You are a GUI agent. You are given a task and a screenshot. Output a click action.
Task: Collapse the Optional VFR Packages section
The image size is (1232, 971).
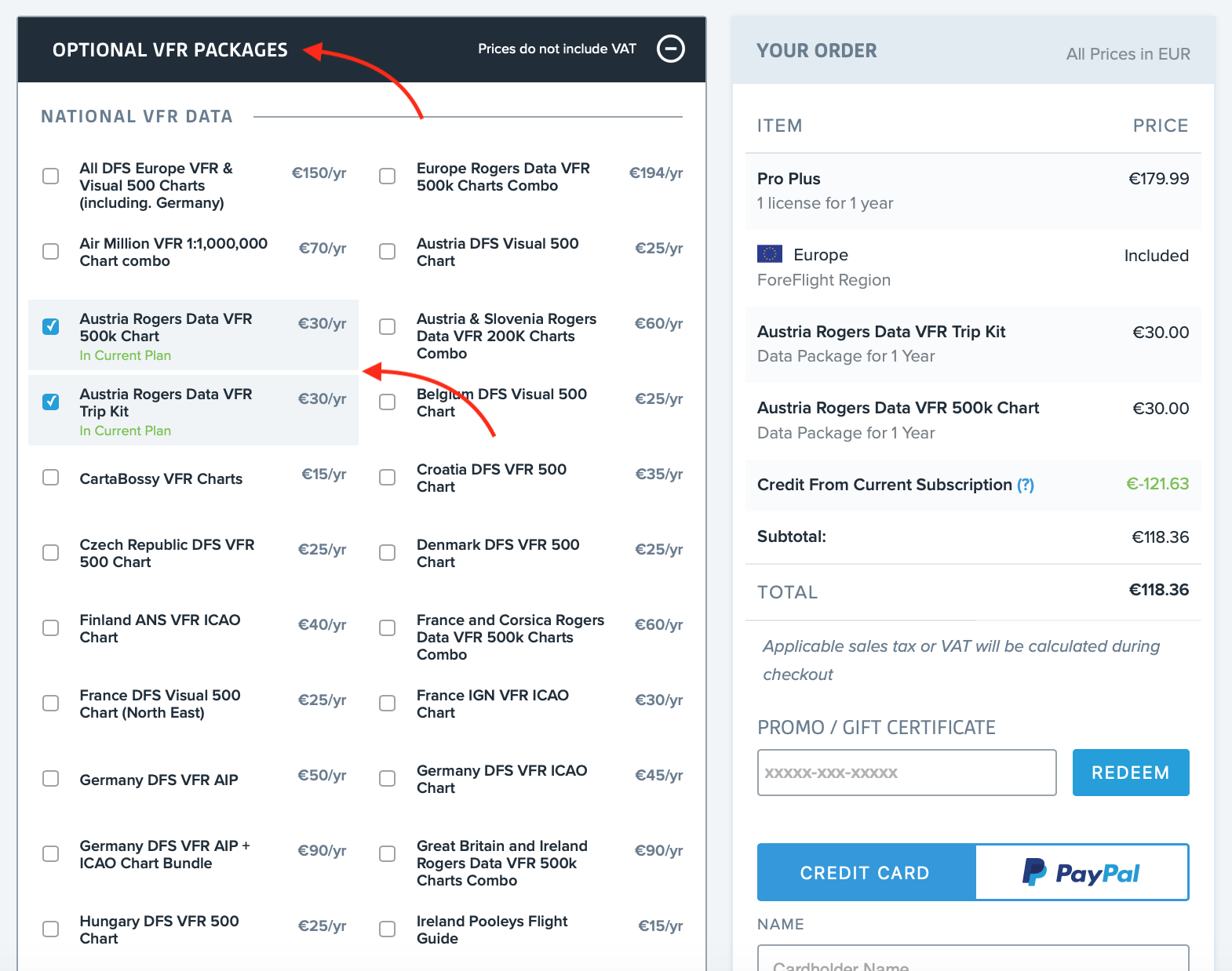670,49
